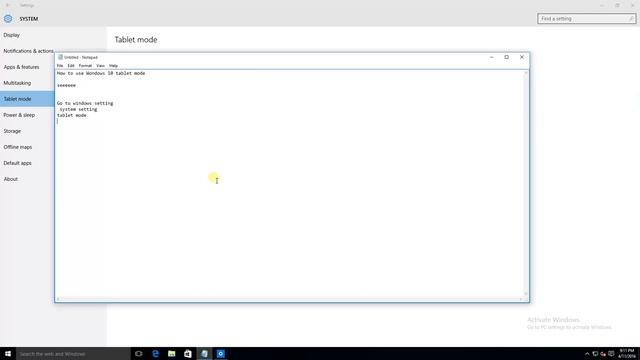Switch to Settings via taskbar icon
Viewport: 640px width, 360px height.
(x=220, y=353)
